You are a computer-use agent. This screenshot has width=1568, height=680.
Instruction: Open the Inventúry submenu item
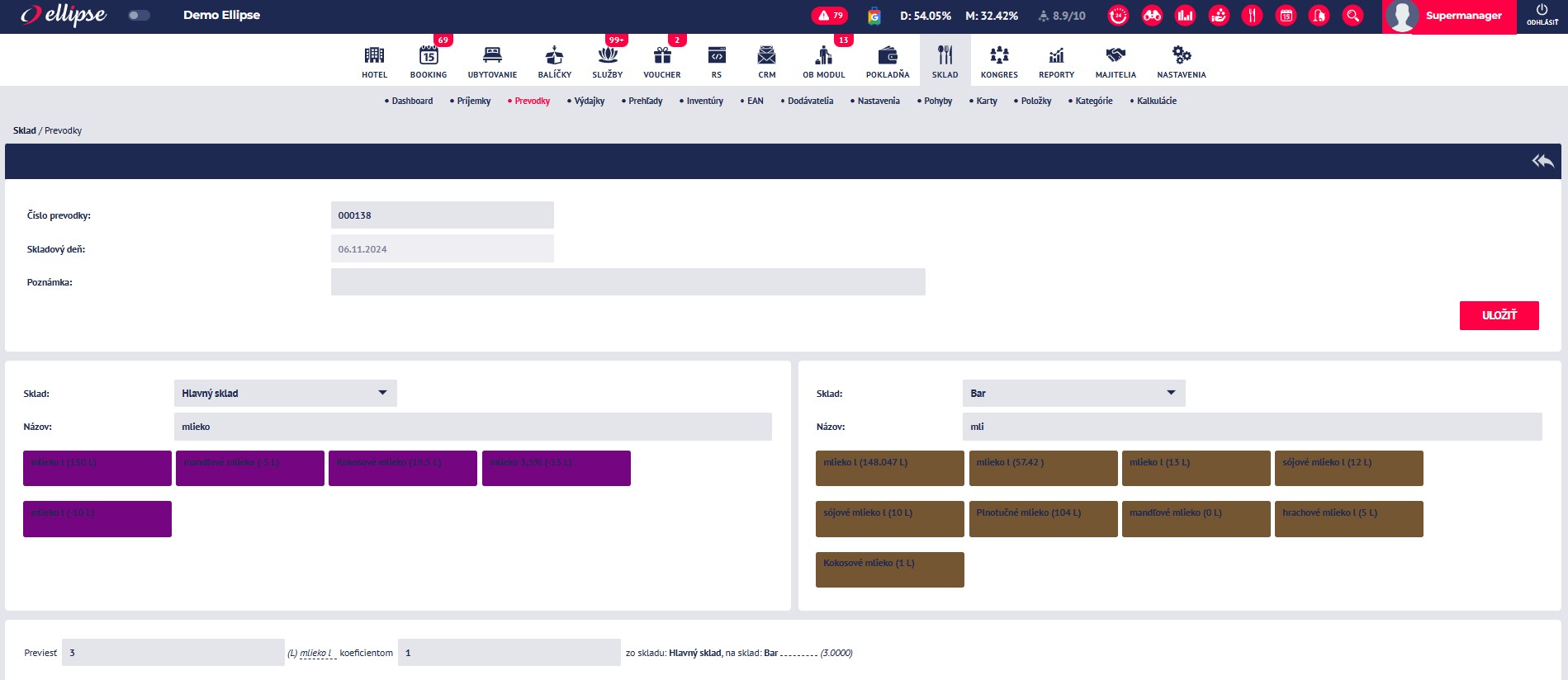(x=704, y=102)
